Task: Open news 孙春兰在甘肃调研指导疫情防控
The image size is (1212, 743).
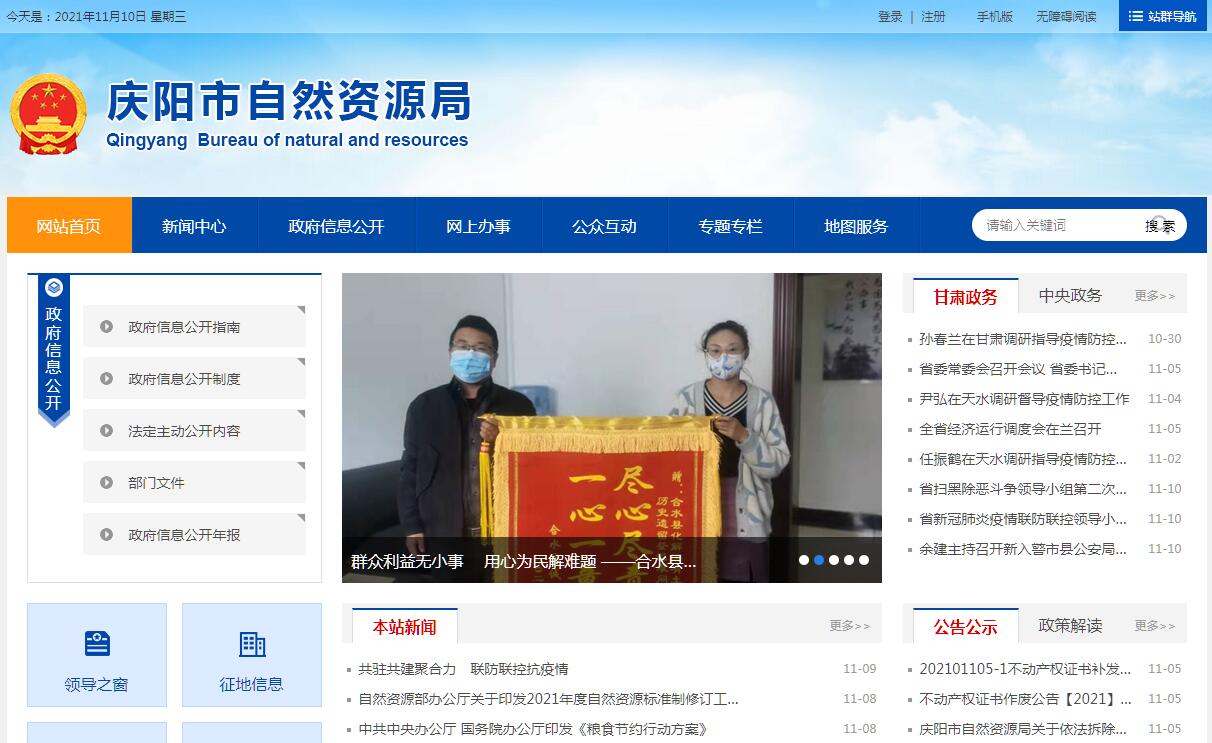Action: [1023, 339]
